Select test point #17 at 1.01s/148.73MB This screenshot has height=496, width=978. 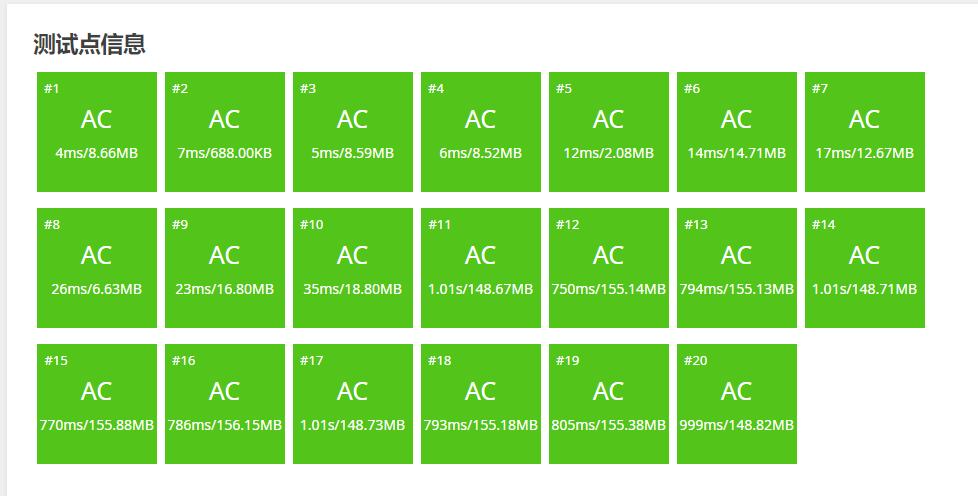tap(353, 404)
